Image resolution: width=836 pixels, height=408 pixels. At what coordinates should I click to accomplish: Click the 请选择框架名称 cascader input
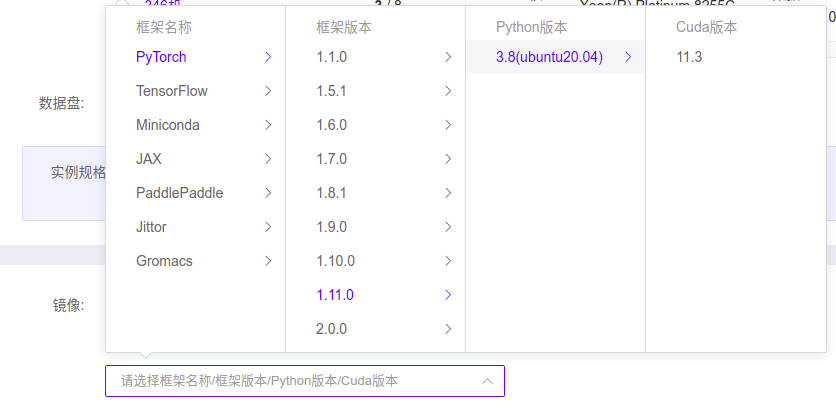tap(305, 381)
